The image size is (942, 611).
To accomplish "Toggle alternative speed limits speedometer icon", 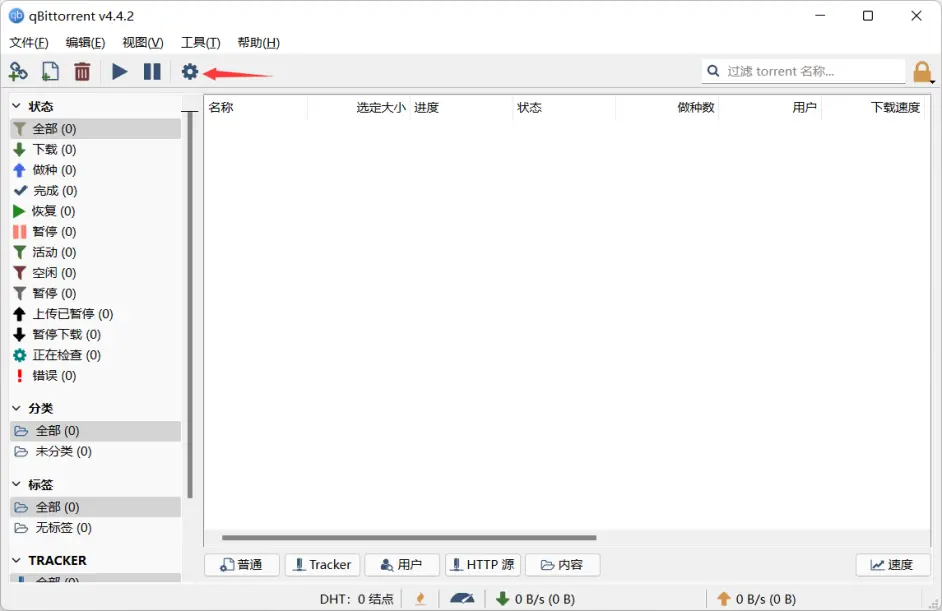I will (x=462, y=598).
